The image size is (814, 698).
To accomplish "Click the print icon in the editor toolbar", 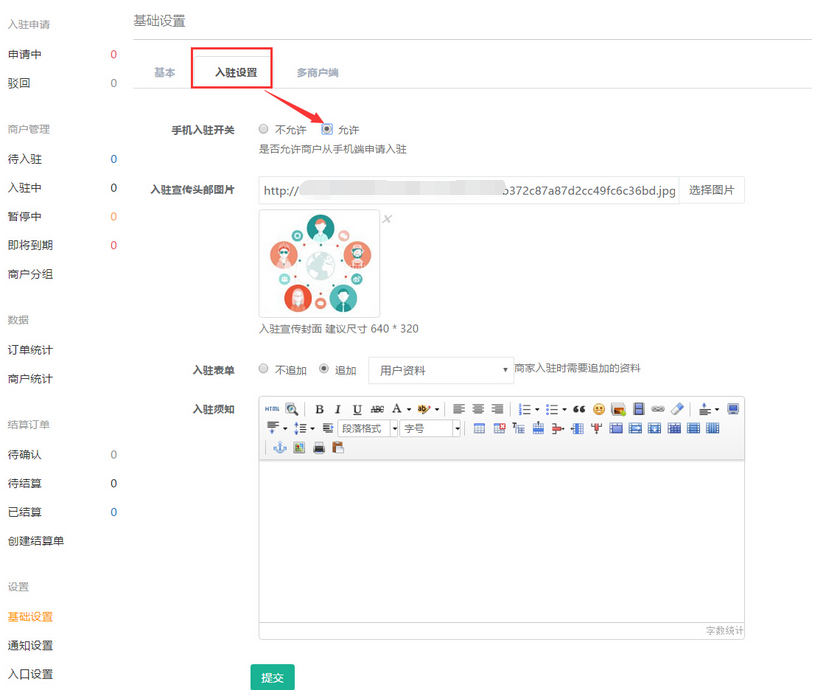I will 319,448.
